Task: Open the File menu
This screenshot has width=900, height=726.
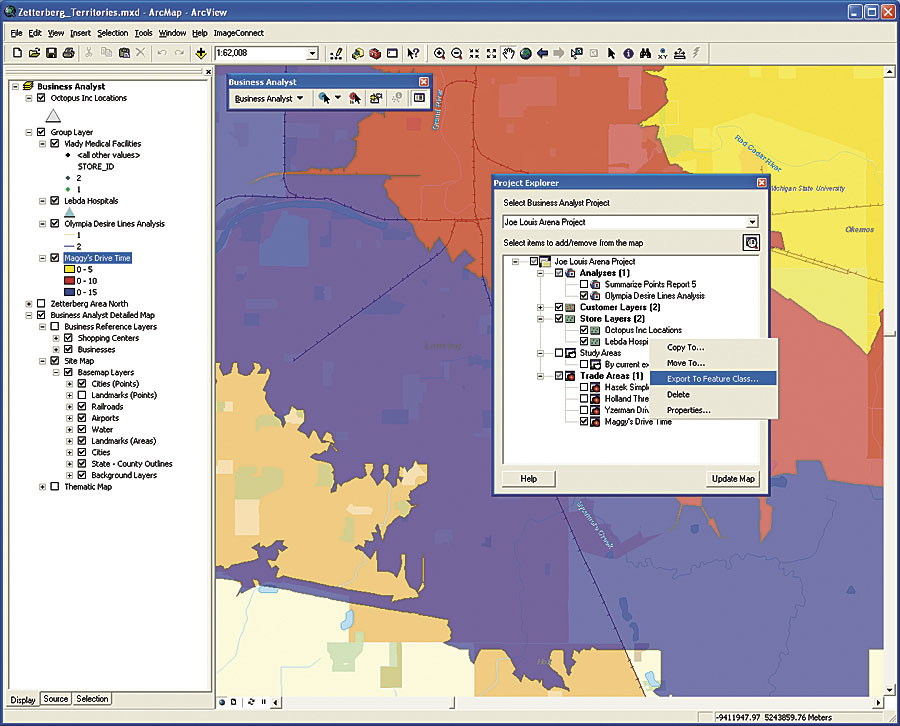Action: coord(16,33)
